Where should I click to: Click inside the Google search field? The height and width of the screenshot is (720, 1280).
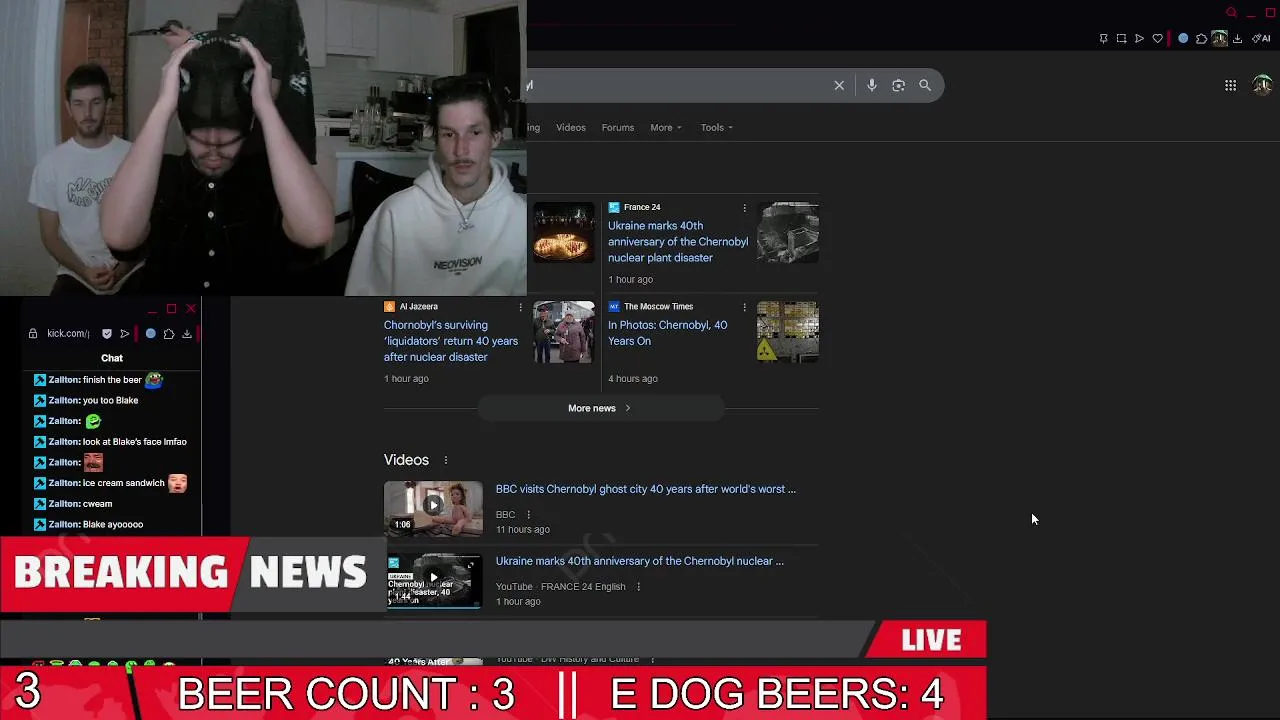coord(680,85)
